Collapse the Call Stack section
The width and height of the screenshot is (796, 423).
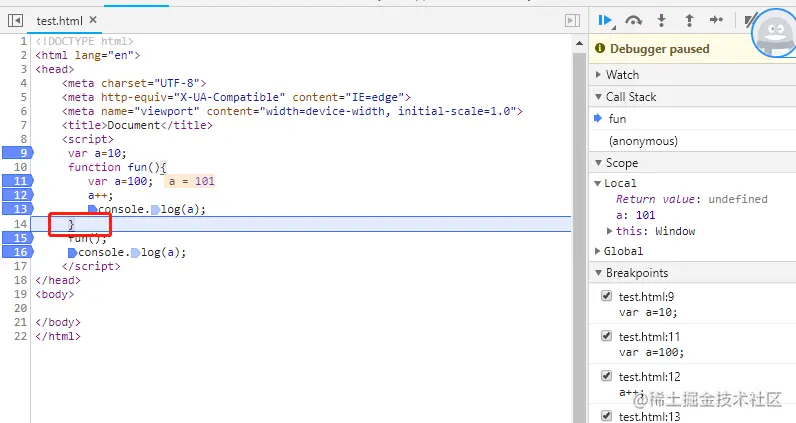pyautogui.click(x=598, y=96)
